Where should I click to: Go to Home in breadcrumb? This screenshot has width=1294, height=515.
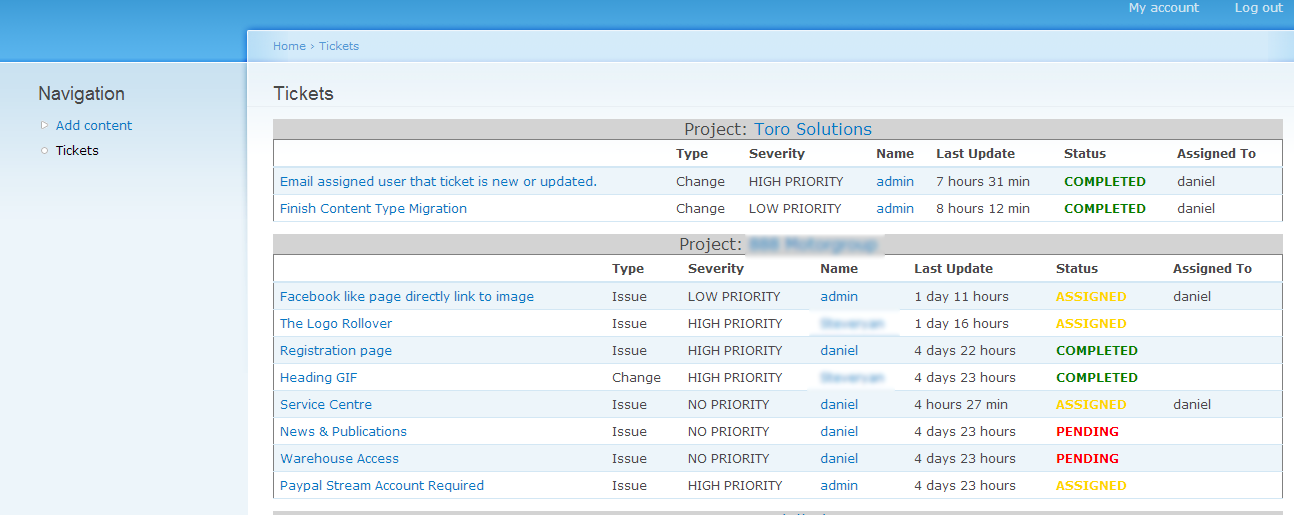point(289,46)
